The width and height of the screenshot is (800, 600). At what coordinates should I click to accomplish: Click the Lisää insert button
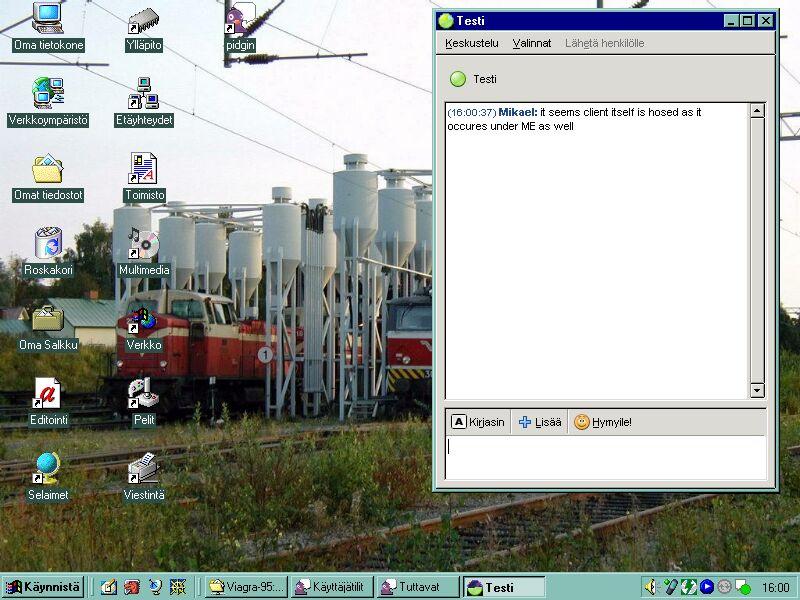pos(540,422)
